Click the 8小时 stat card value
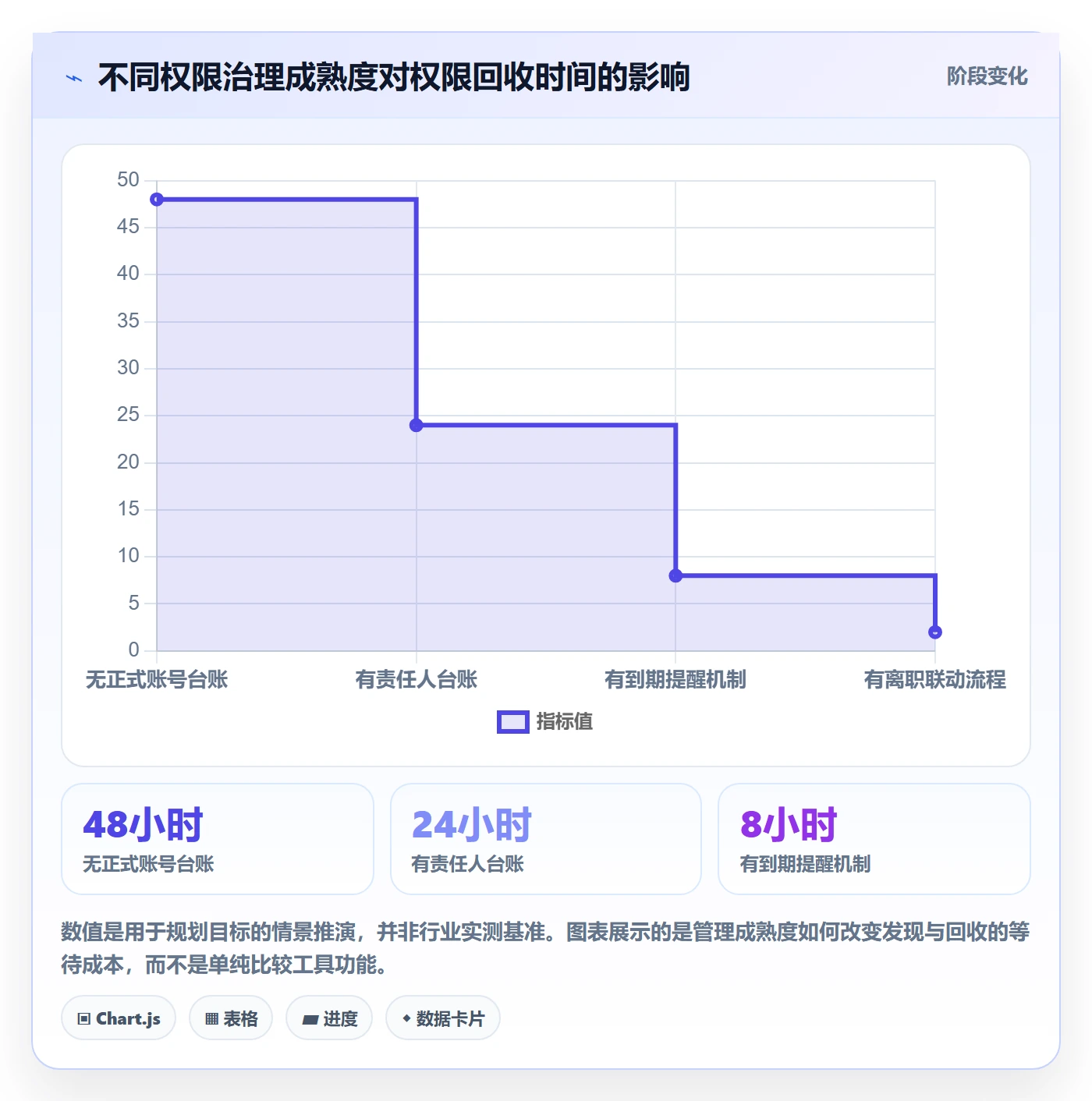 [789, 824]
